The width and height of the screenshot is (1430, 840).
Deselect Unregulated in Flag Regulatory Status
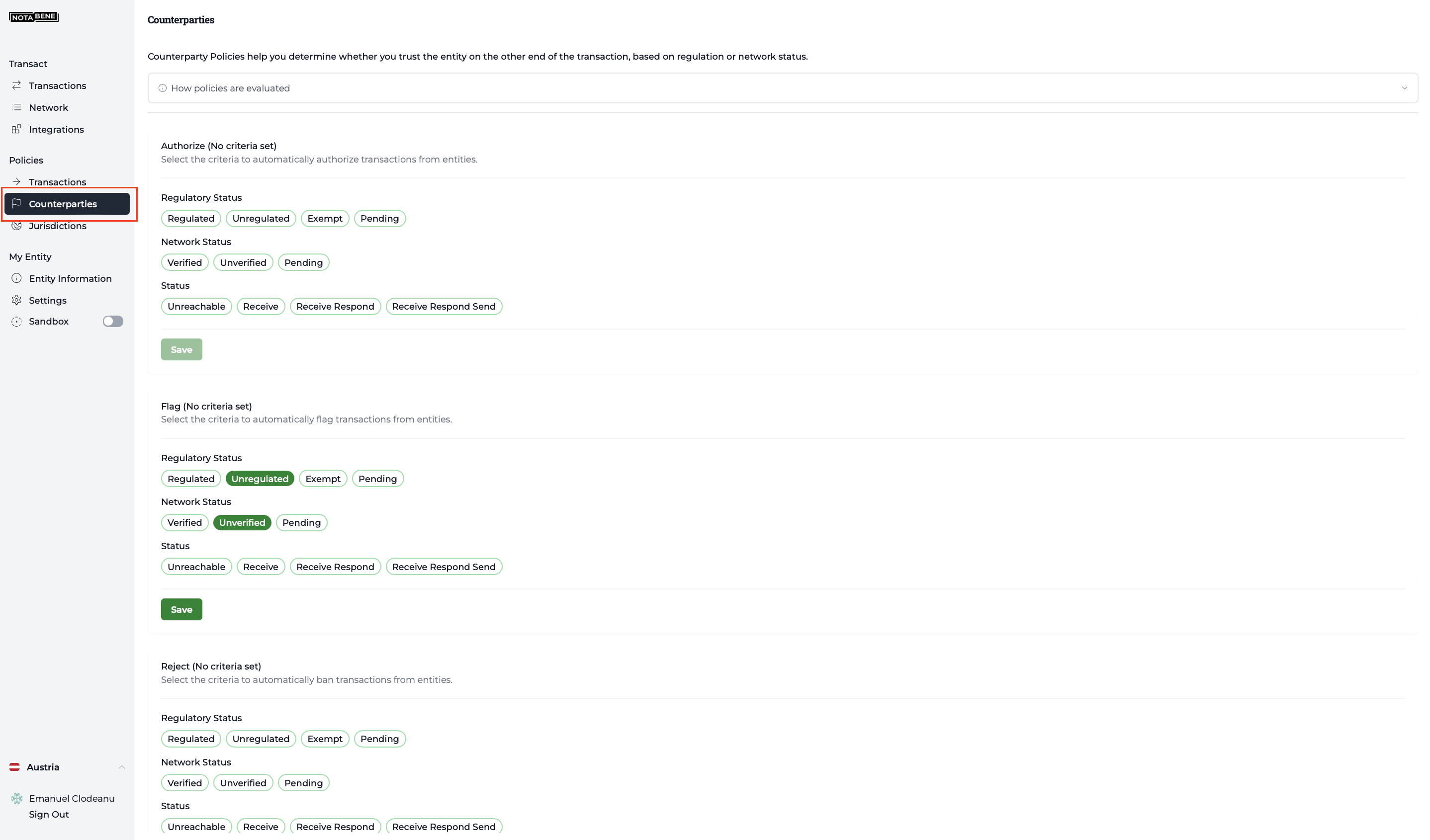tap(260, 479)
